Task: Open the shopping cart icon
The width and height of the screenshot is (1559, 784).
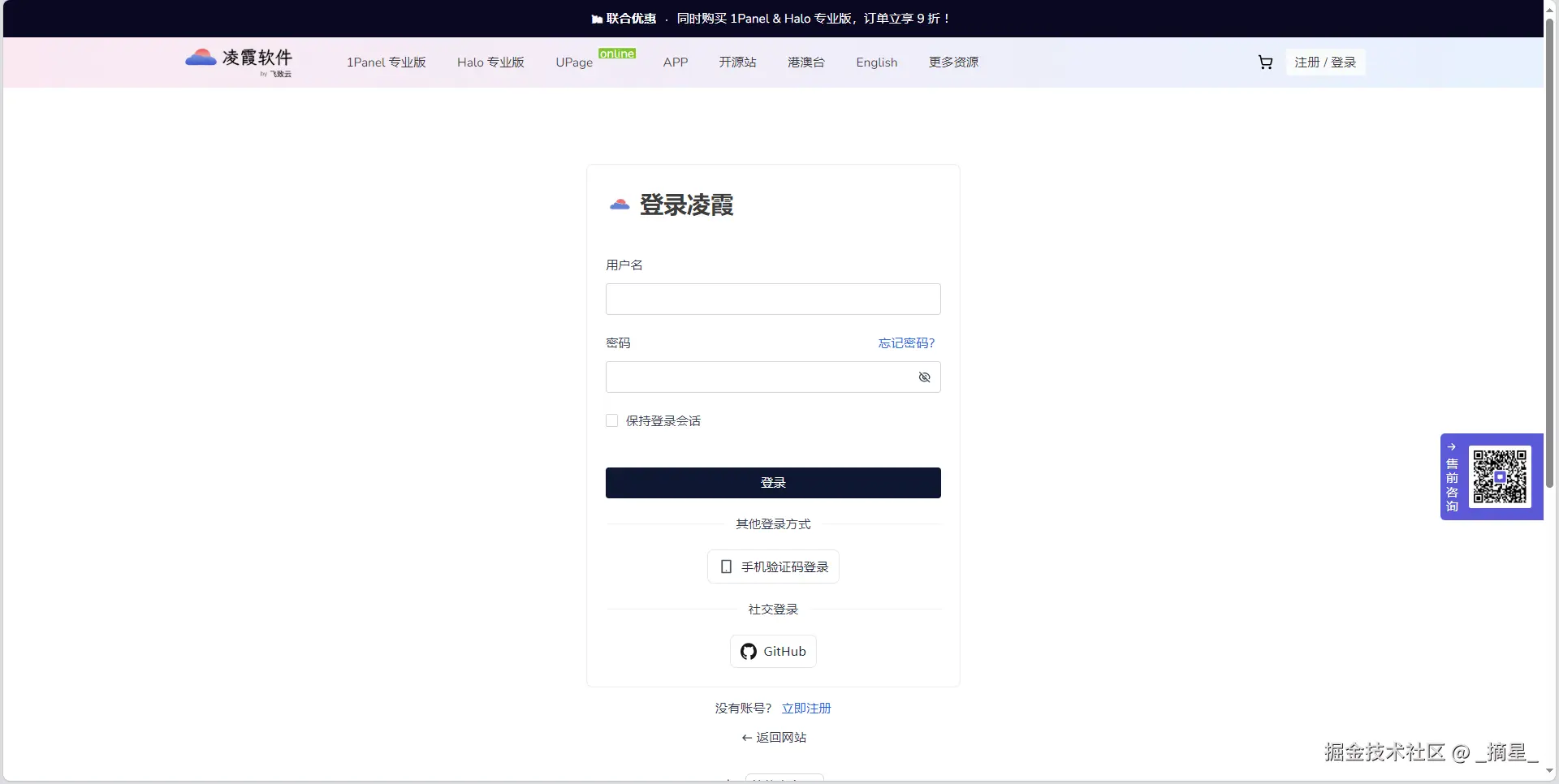Action: [x=1265, y=62]
